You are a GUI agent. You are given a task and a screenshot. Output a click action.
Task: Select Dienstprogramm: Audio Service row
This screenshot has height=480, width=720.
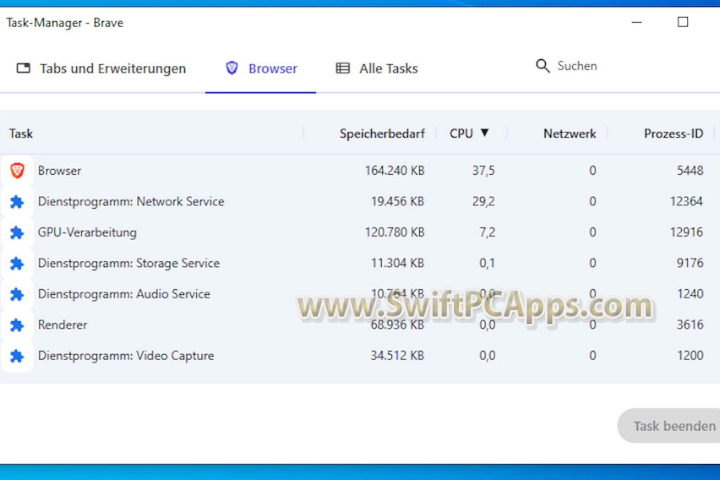click(x=360, y=294)
